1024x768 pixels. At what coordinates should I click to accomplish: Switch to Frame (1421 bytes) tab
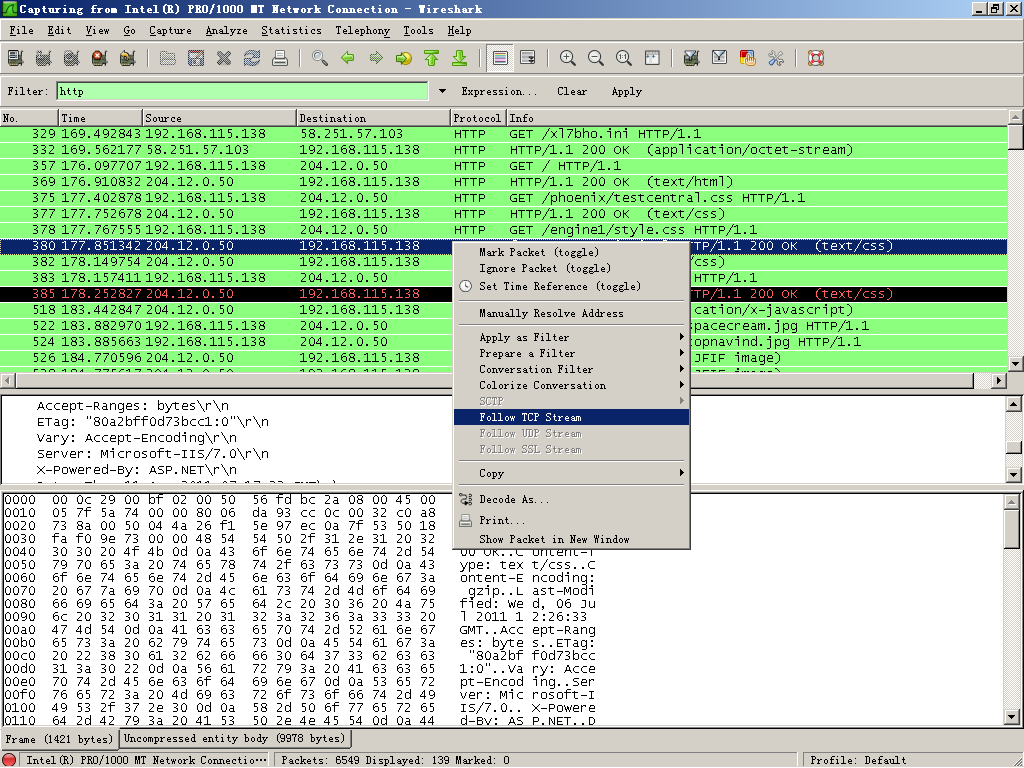pos(59,739)
